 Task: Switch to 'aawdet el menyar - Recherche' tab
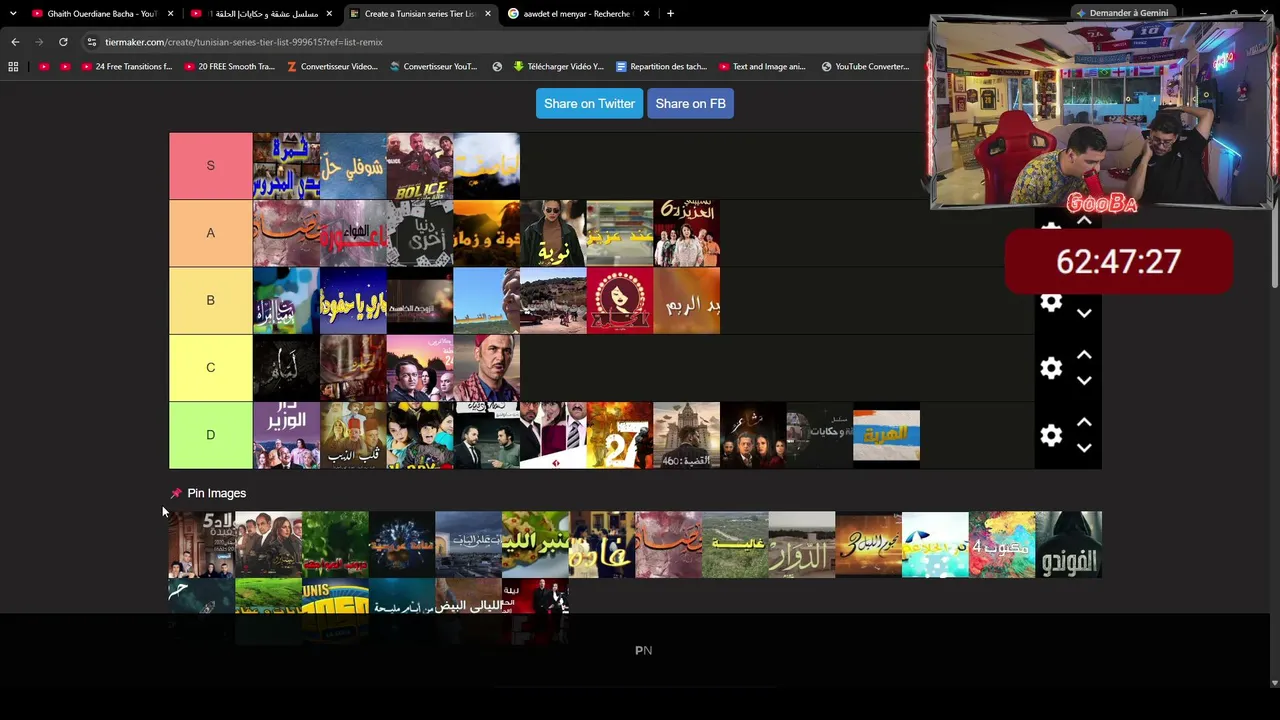(578, 14)
